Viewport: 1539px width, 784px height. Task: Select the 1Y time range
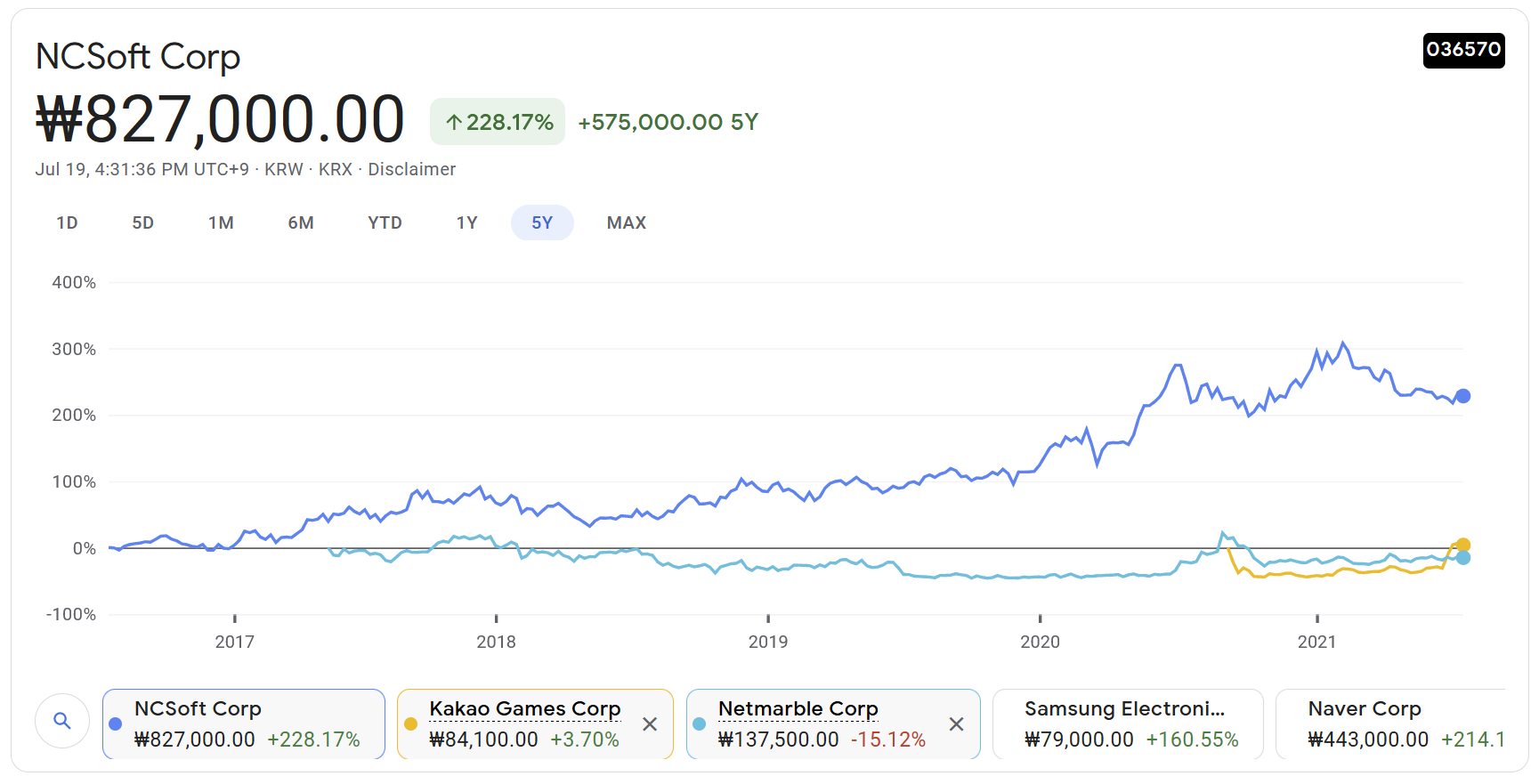466,222
